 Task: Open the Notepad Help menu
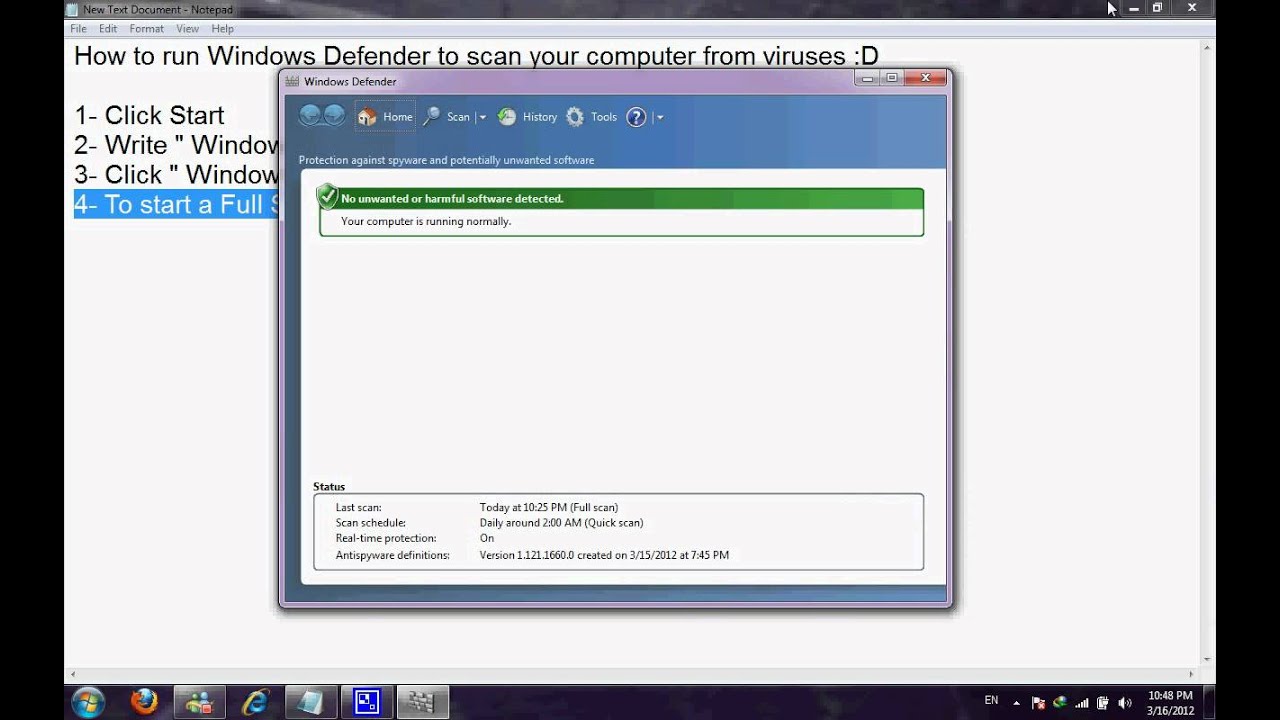point(222,29)
